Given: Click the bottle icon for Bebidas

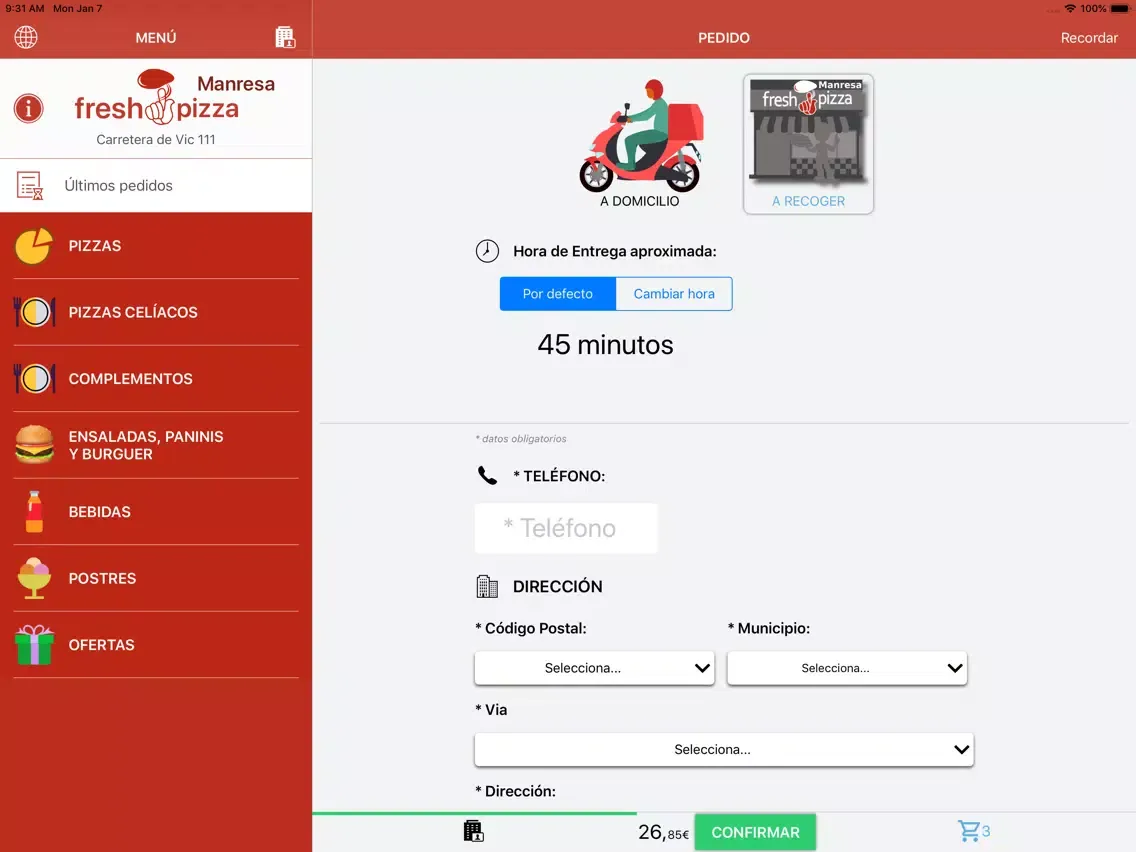Looking at the screenshot, I should point(34,511).
